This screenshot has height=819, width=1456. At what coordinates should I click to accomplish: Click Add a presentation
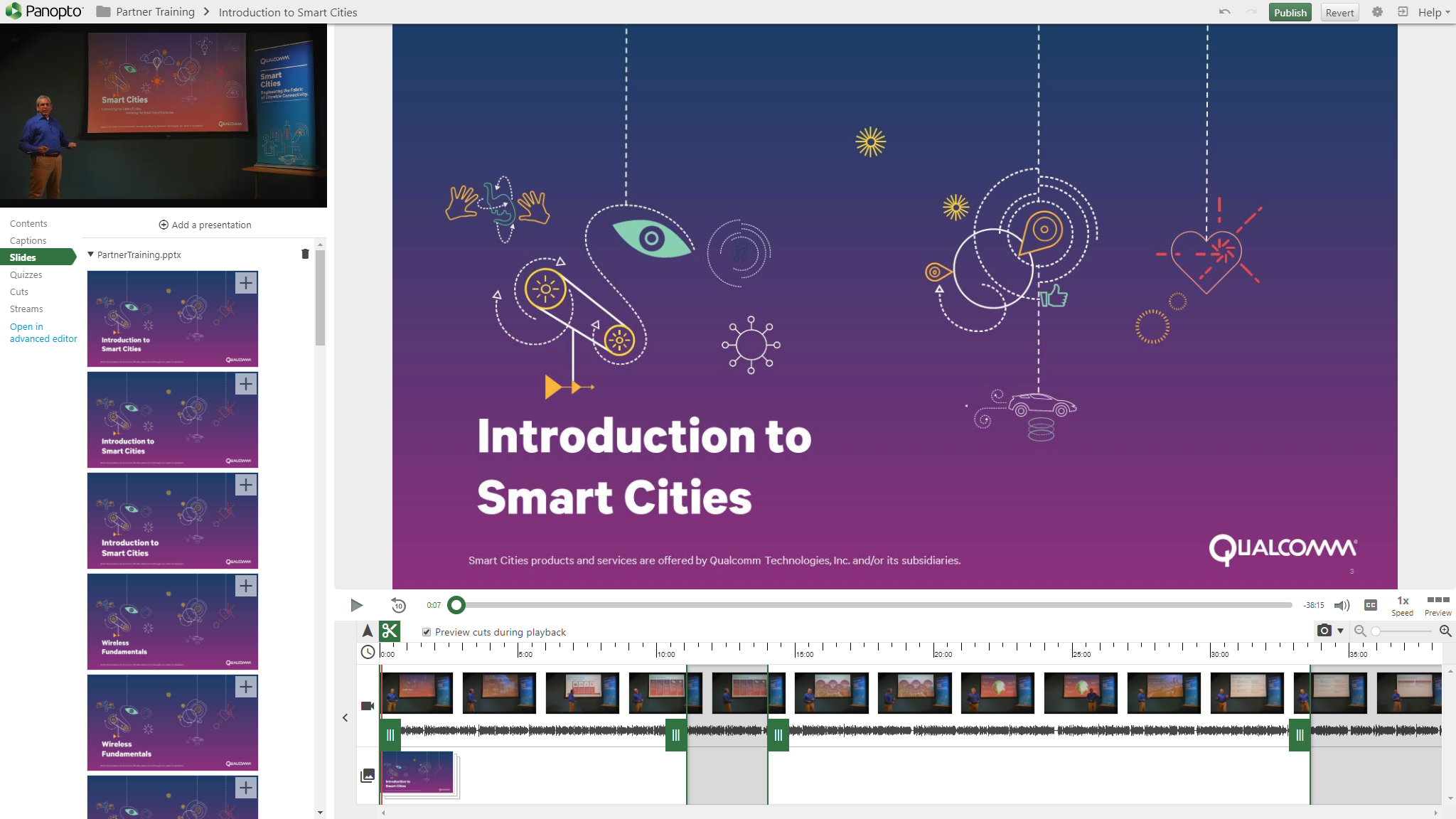[205, 225]
